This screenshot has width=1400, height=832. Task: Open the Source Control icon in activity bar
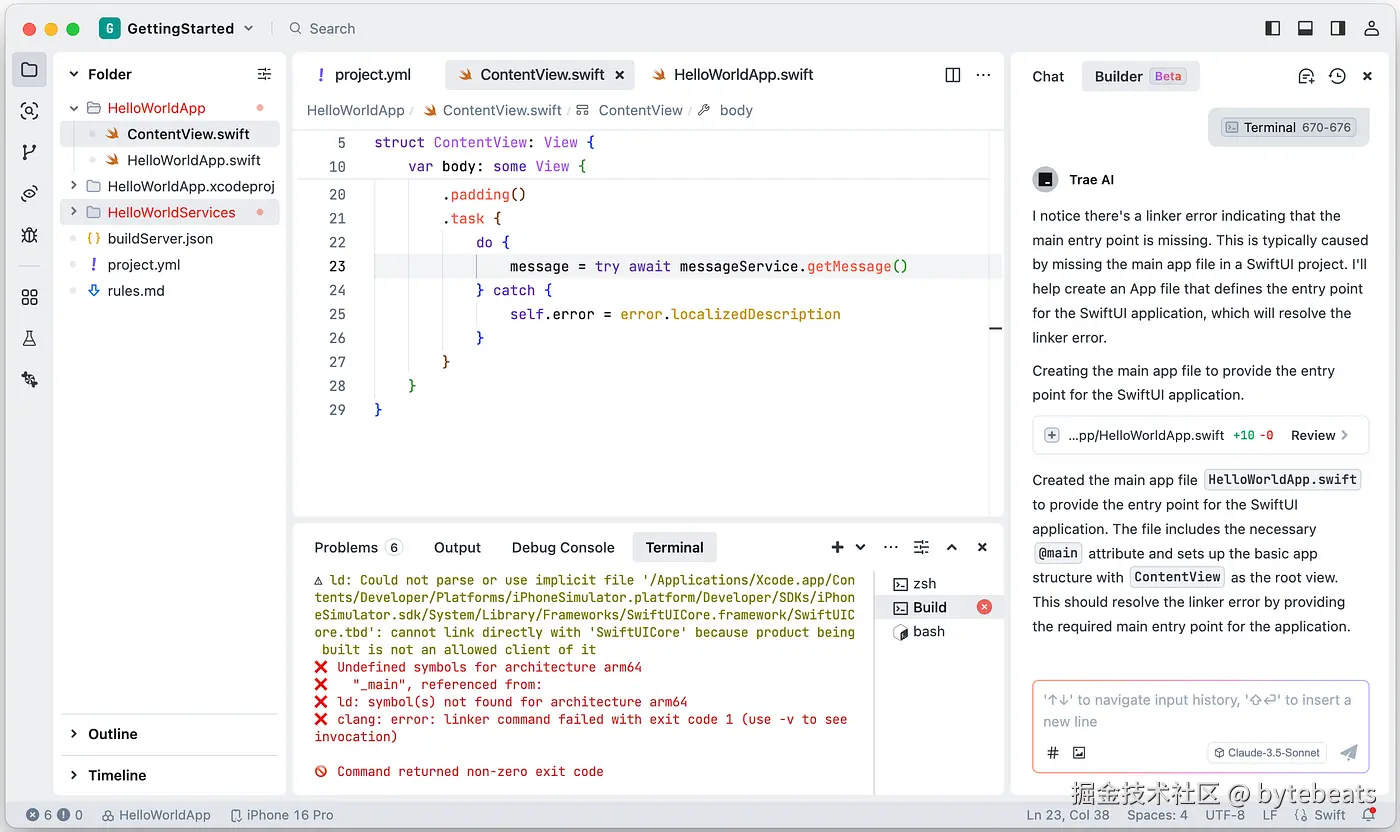[29, 152]
